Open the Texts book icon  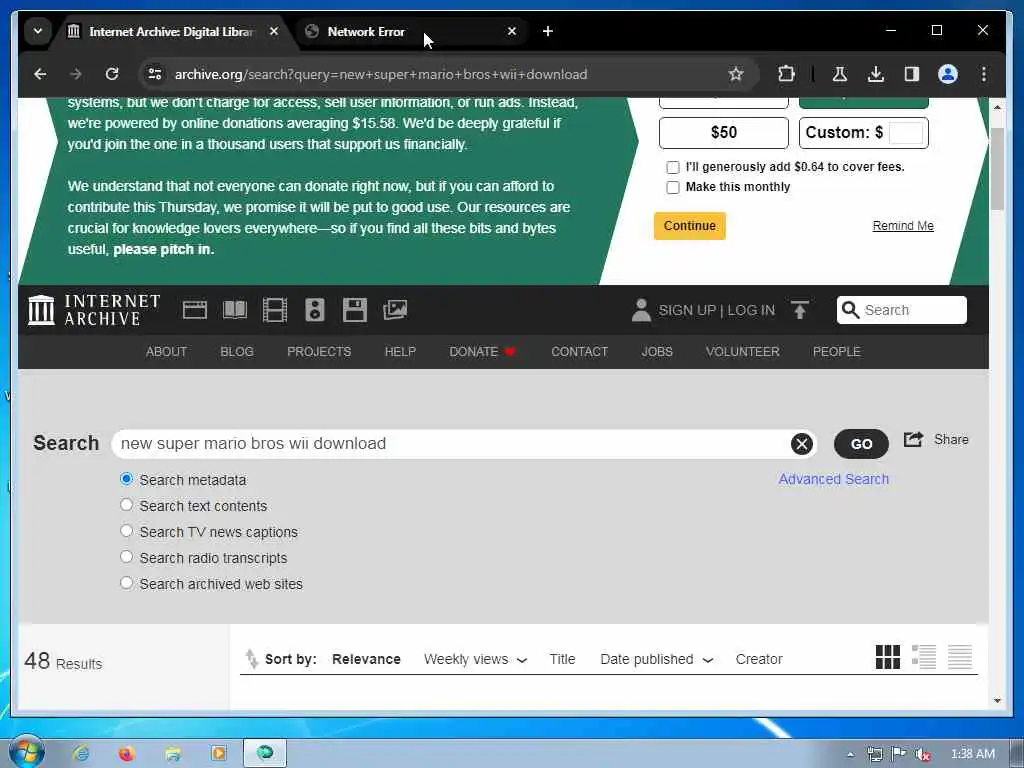[235, 310]
